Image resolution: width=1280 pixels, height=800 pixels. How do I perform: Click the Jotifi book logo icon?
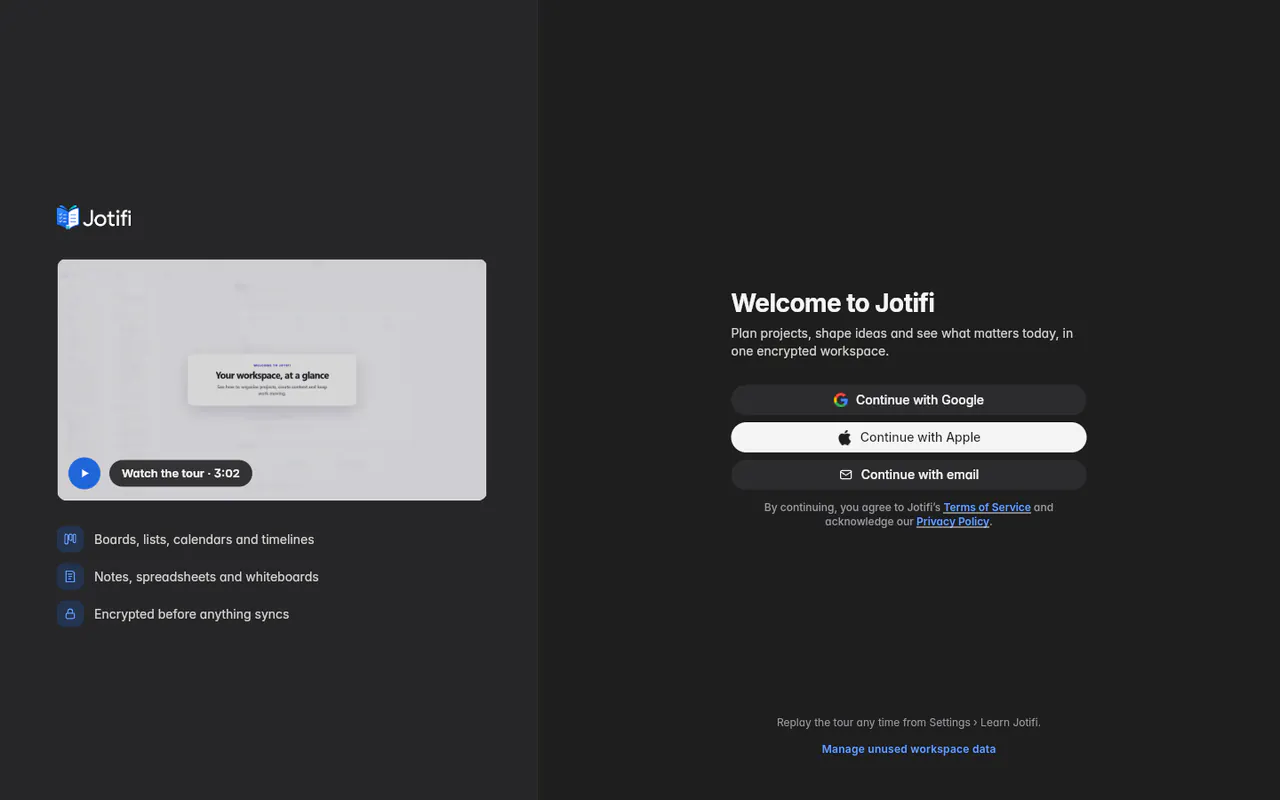(68, 217)
